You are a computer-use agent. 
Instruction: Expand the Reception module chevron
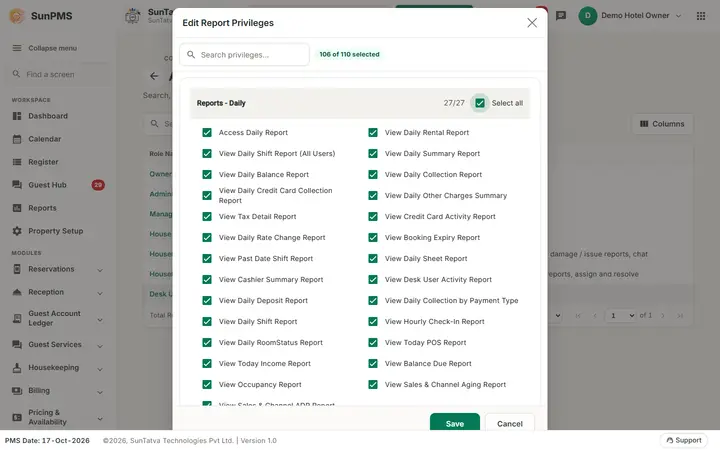(x=100, y=293)
